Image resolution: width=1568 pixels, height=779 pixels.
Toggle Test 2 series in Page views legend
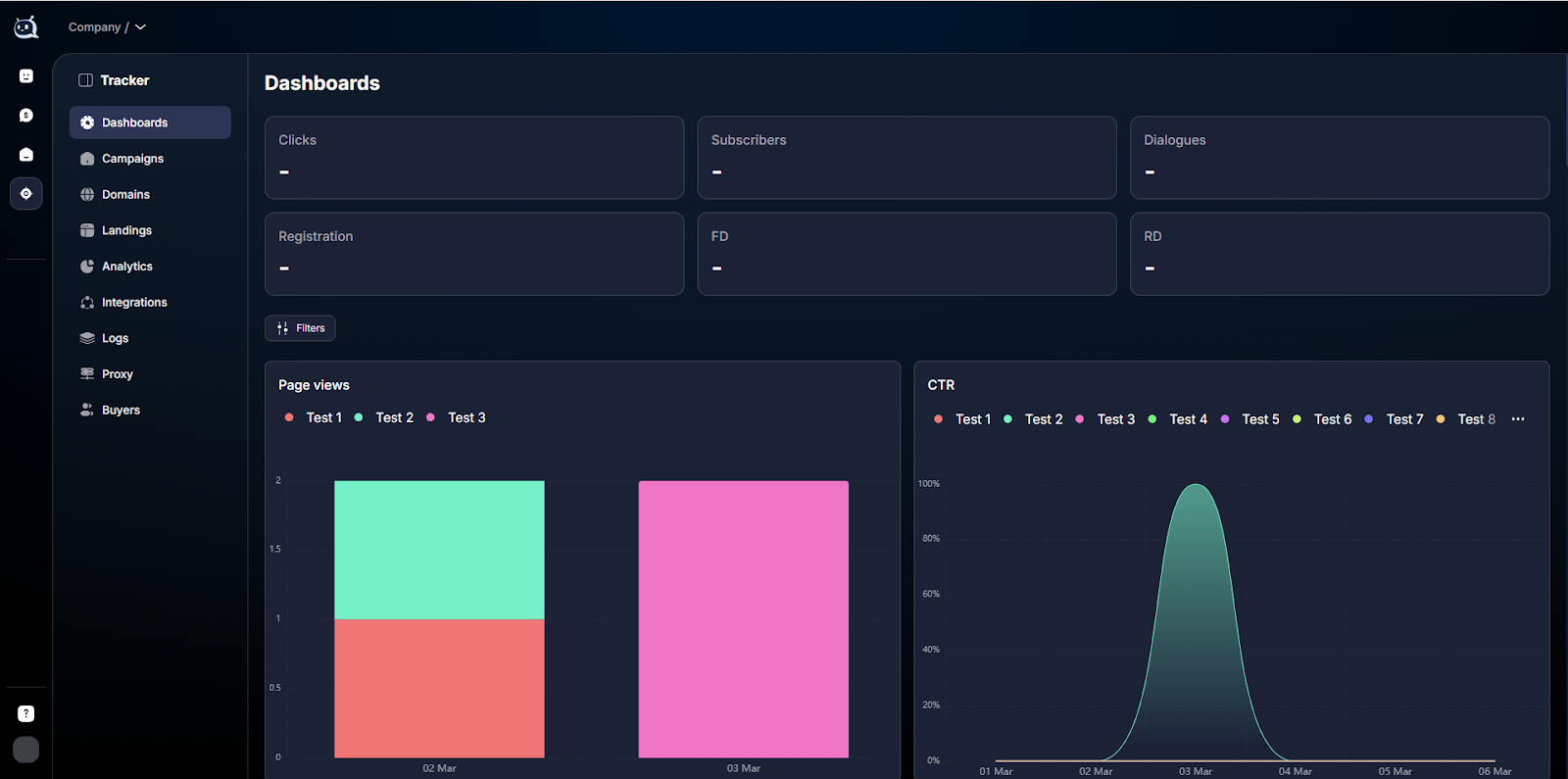384,417
